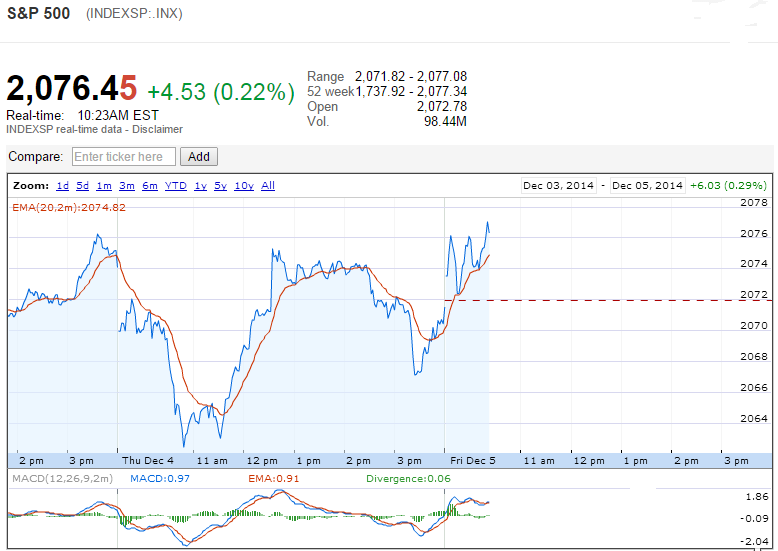The image size is (778, 551).
Task: Click the S&P 500 title
Action: coord(38,13)
